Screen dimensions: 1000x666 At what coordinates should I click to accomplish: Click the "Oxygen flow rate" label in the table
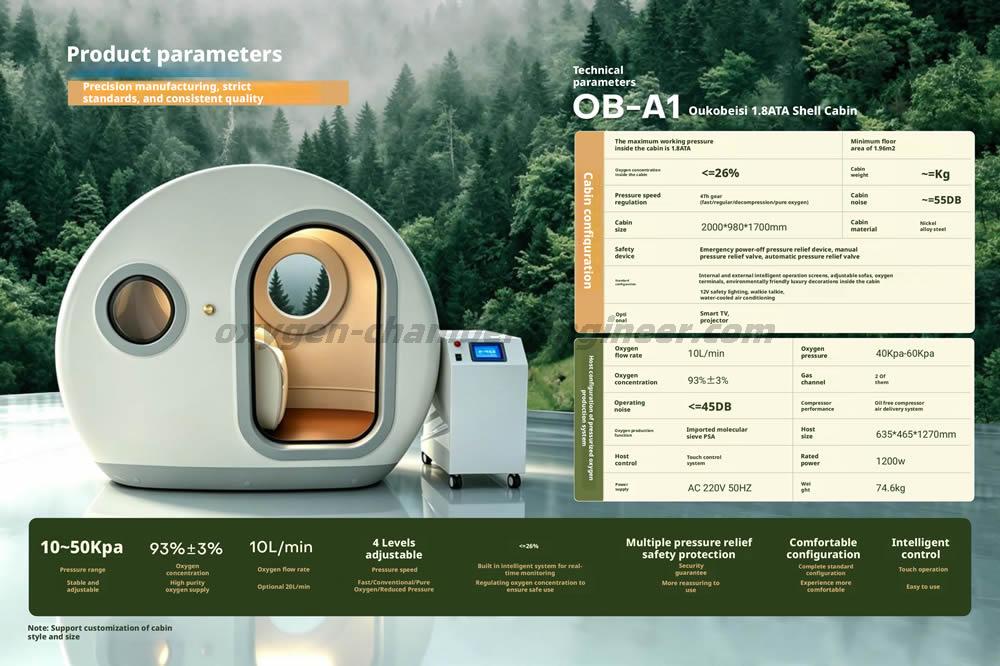(628, 352)
